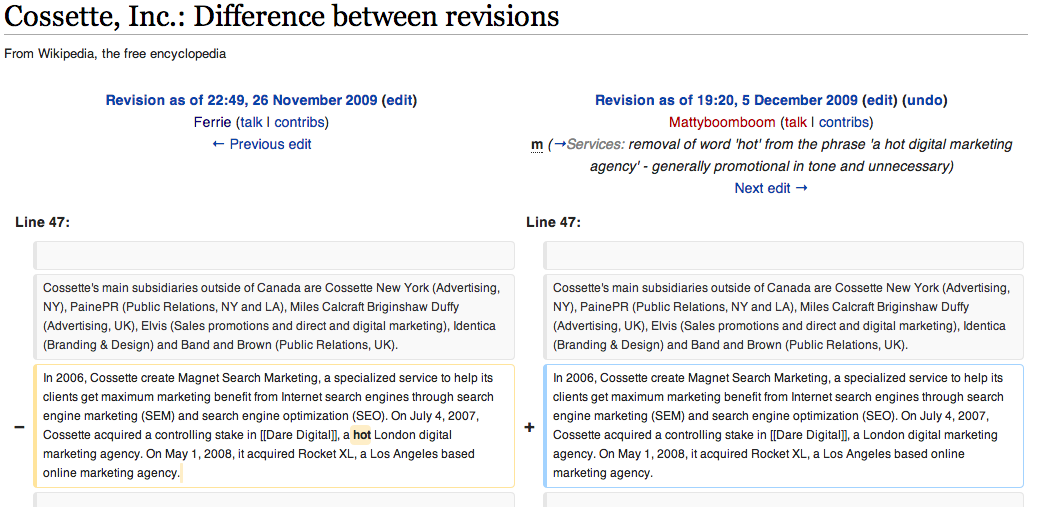Screen dimensions: 1047x507
Task: Click the plus sign addition marker
Action: [x=529, y=427]
